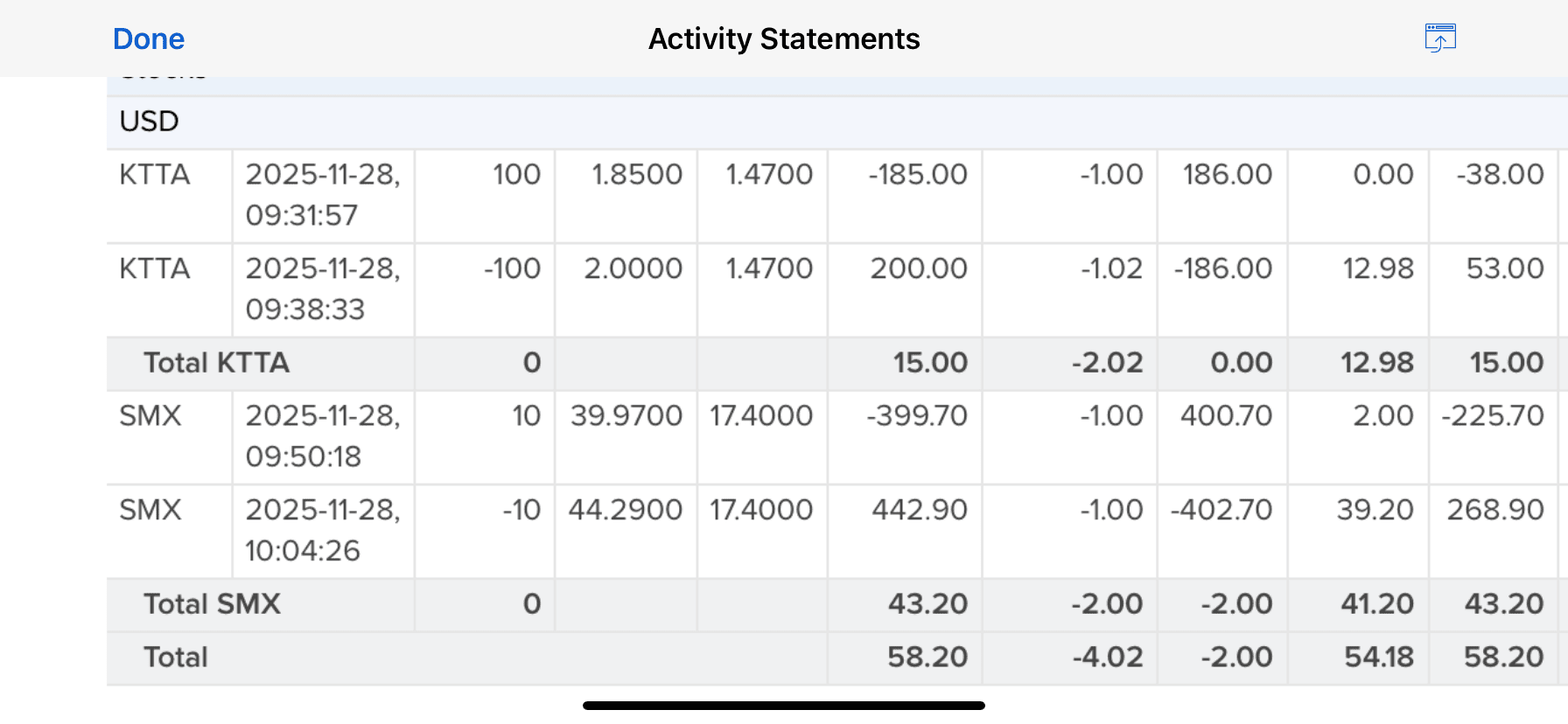Tap the Activity Statements title
Screen dimensions: 1568x724
pos(784,39)
